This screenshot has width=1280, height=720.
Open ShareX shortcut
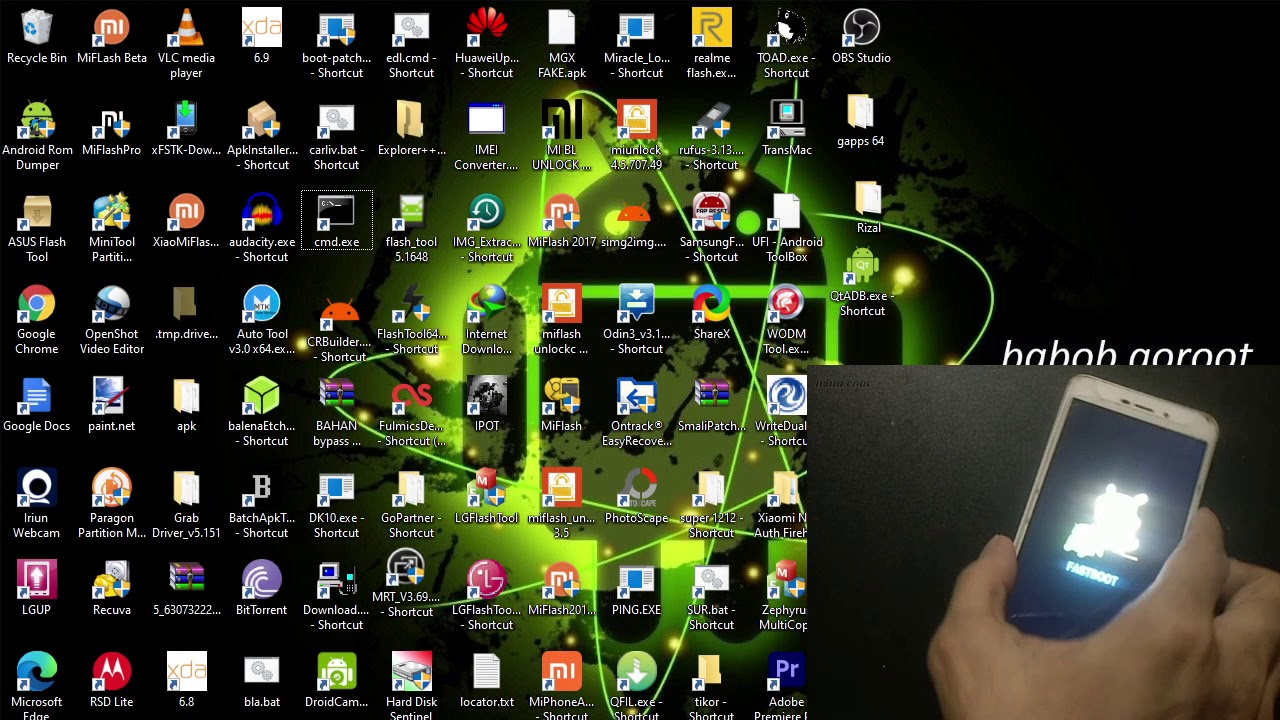coord(711,305)
